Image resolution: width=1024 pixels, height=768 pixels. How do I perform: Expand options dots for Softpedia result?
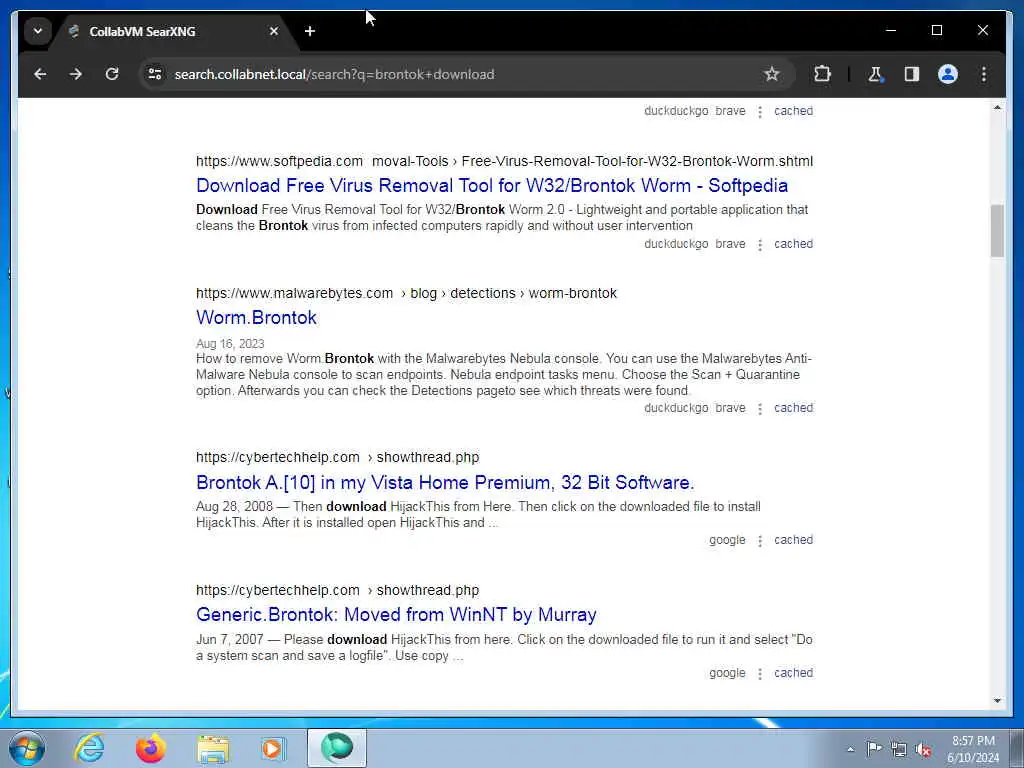pyautogui.click(x=760, y=245)
